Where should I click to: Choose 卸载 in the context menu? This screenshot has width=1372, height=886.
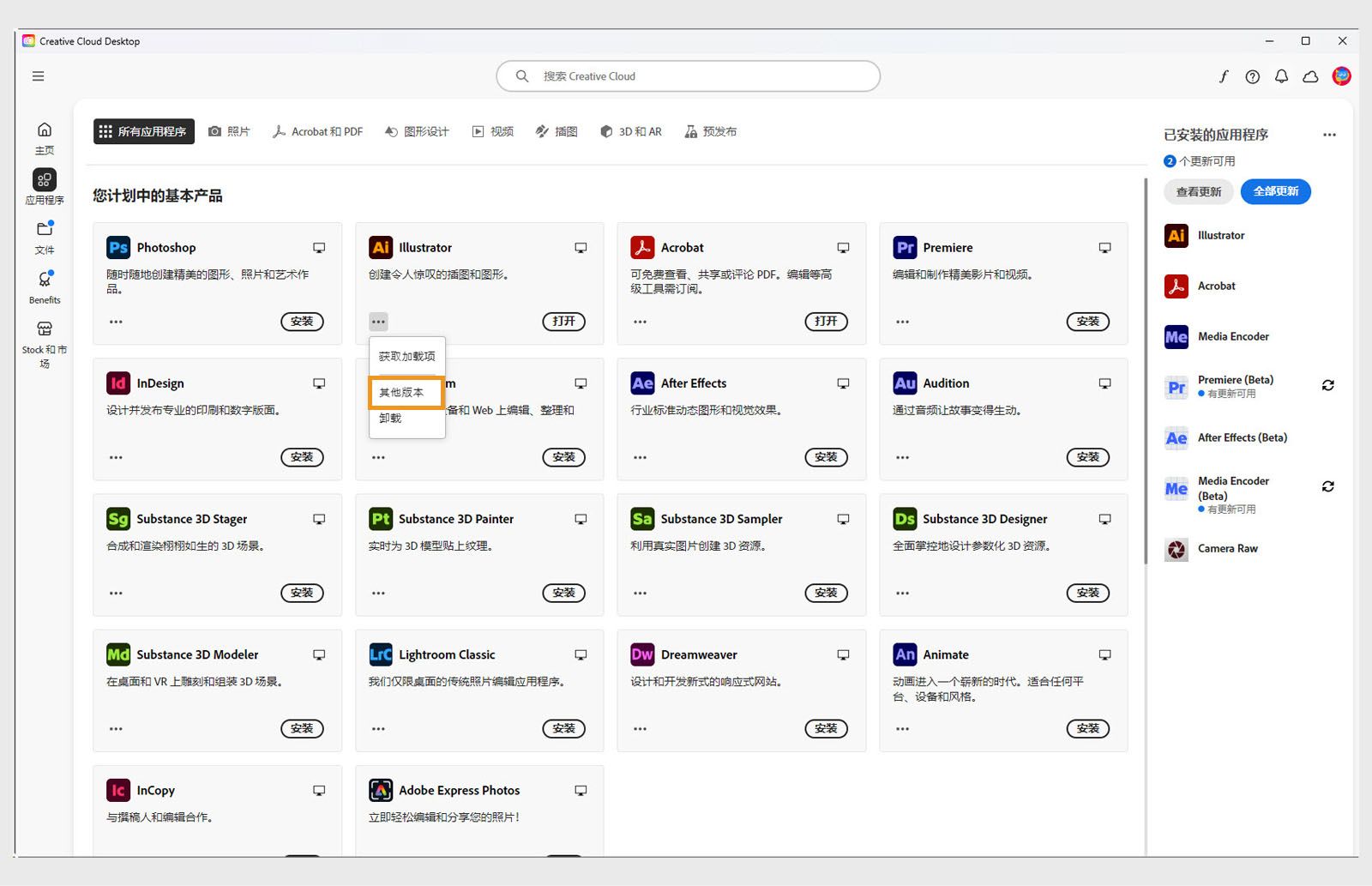click(x=407, y=419)
